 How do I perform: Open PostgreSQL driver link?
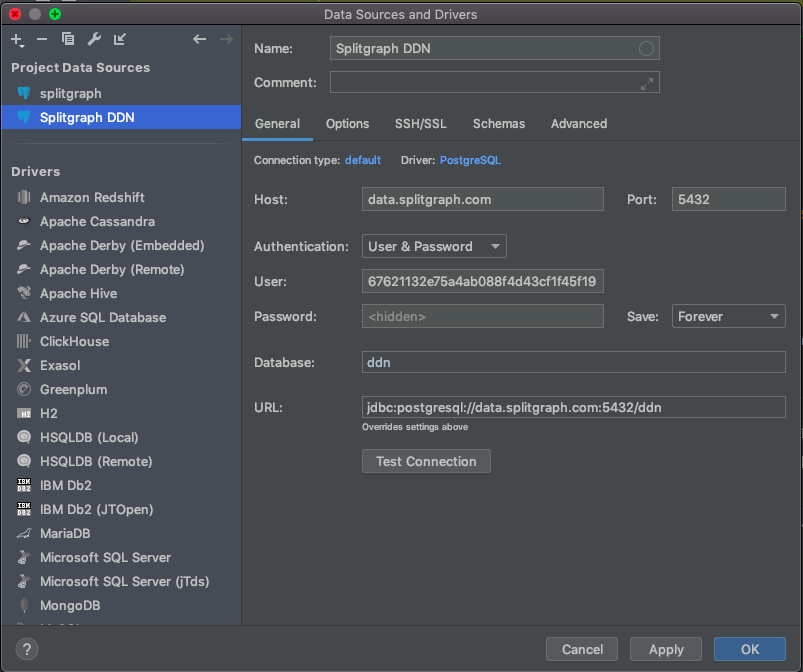pyautogui.click(x=470, y=160)
